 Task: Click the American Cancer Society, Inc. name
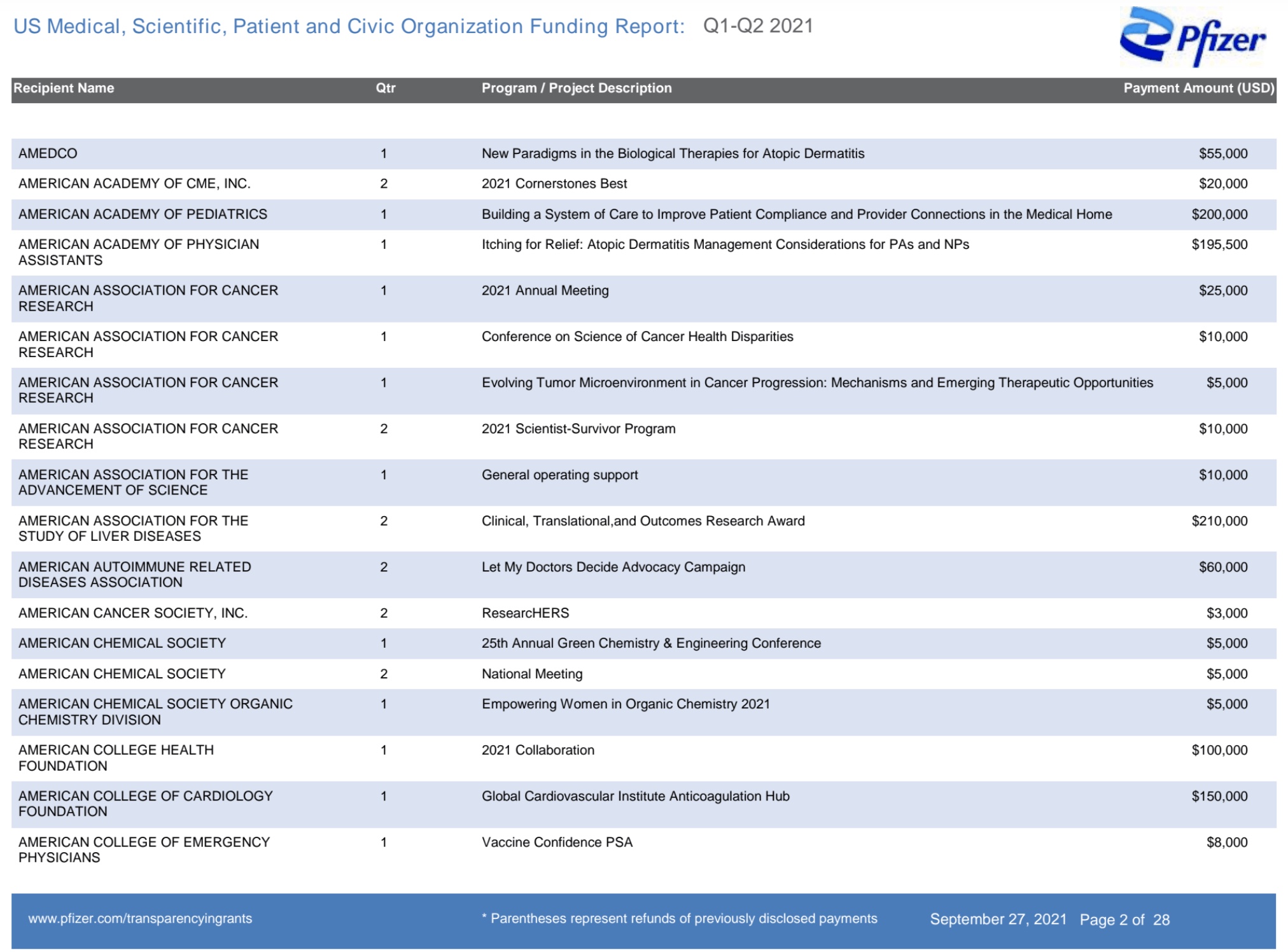133,613
